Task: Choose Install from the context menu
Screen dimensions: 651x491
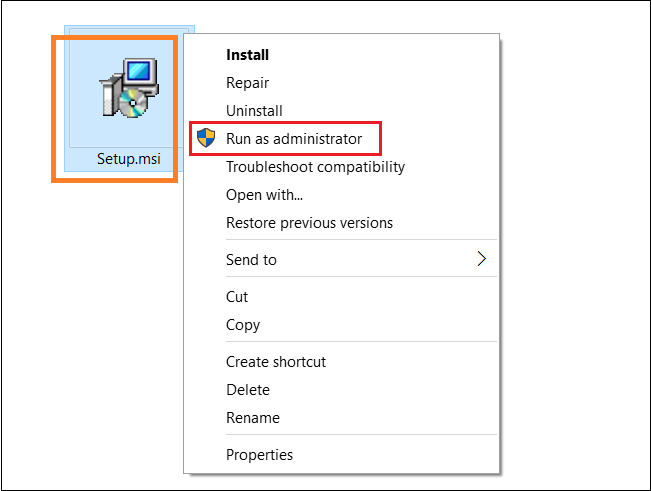Action: click(247, 55)
